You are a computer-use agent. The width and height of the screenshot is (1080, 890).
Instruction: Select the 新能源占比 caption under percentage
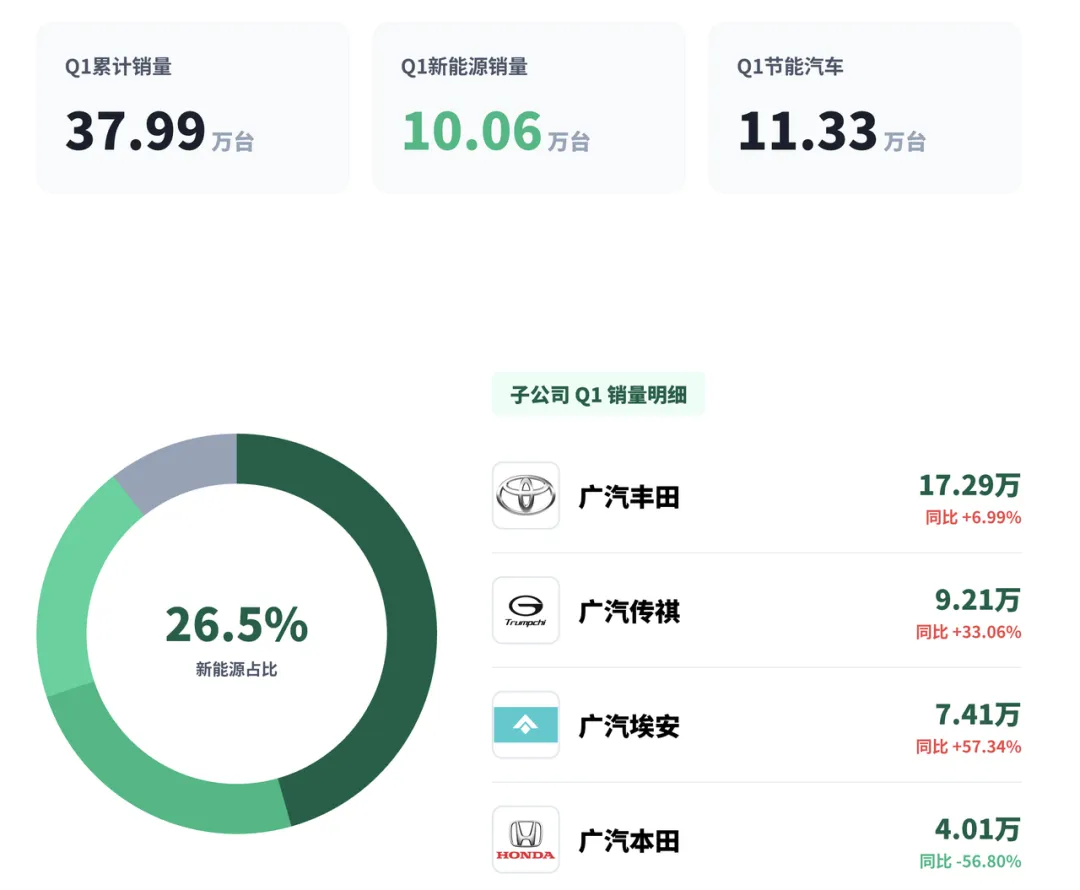coord(237,670)
